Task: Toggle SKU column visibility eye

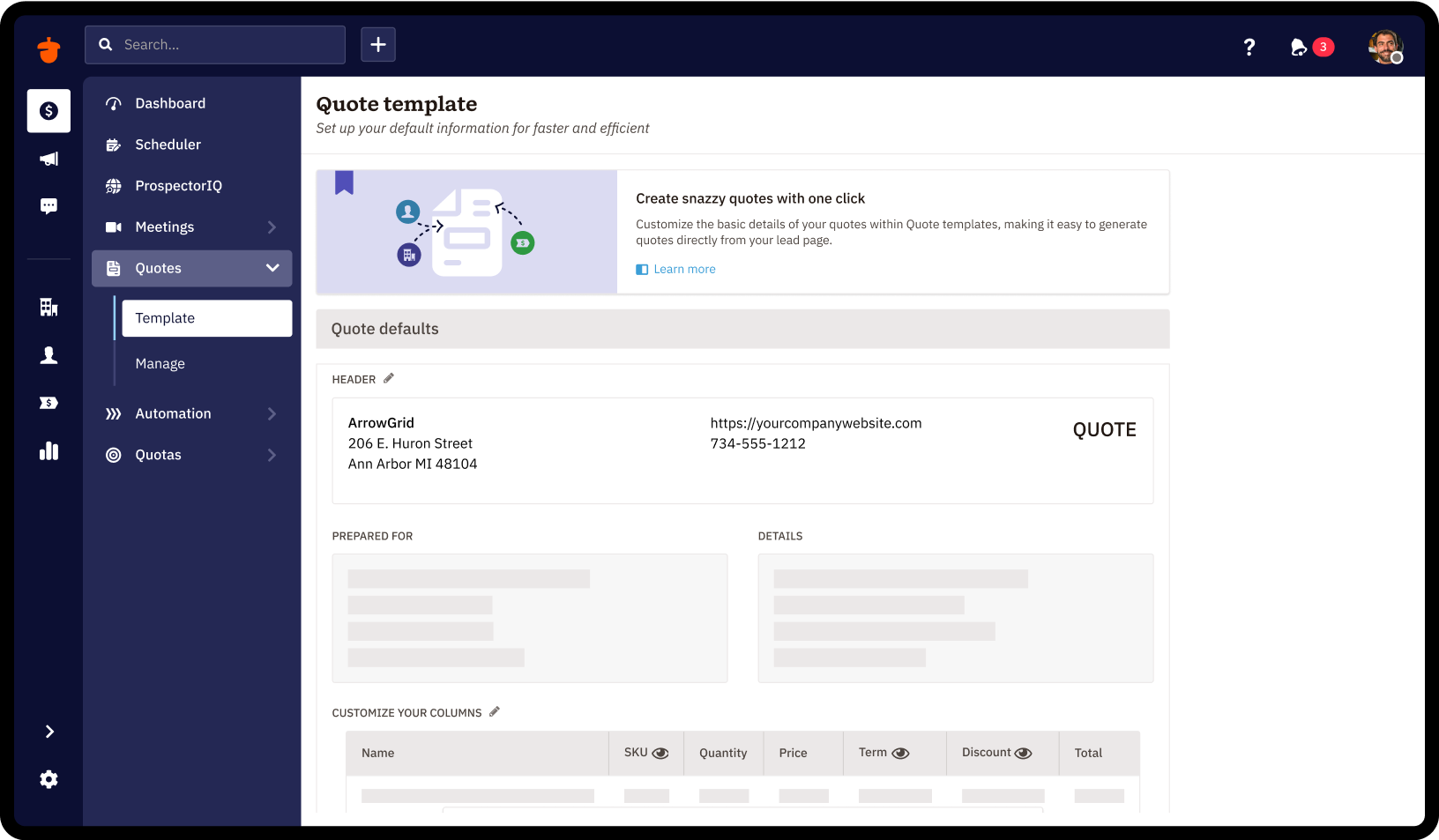Action: coord(660,754)
